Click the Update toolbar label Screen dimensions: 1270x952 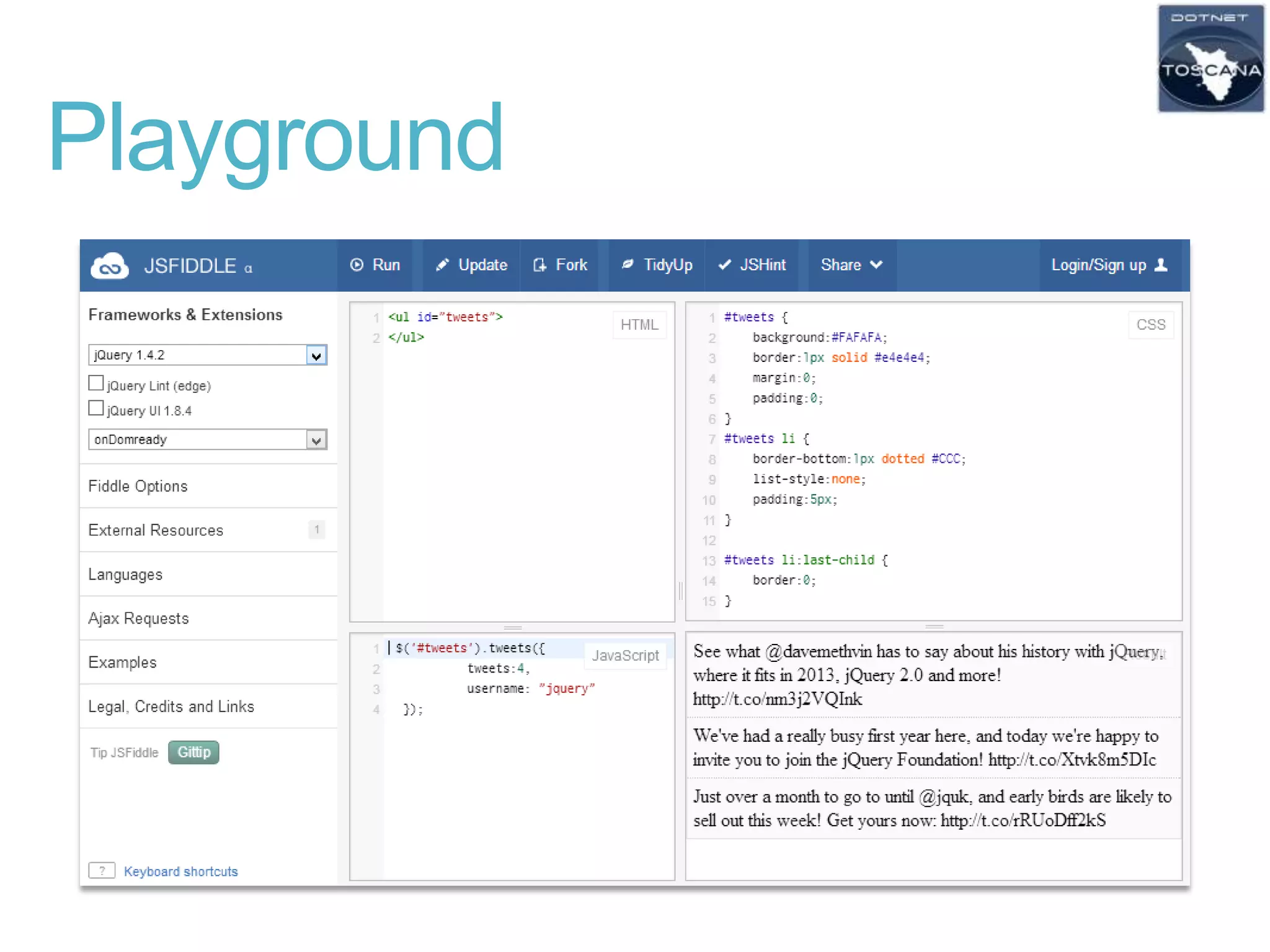(482, 265)
